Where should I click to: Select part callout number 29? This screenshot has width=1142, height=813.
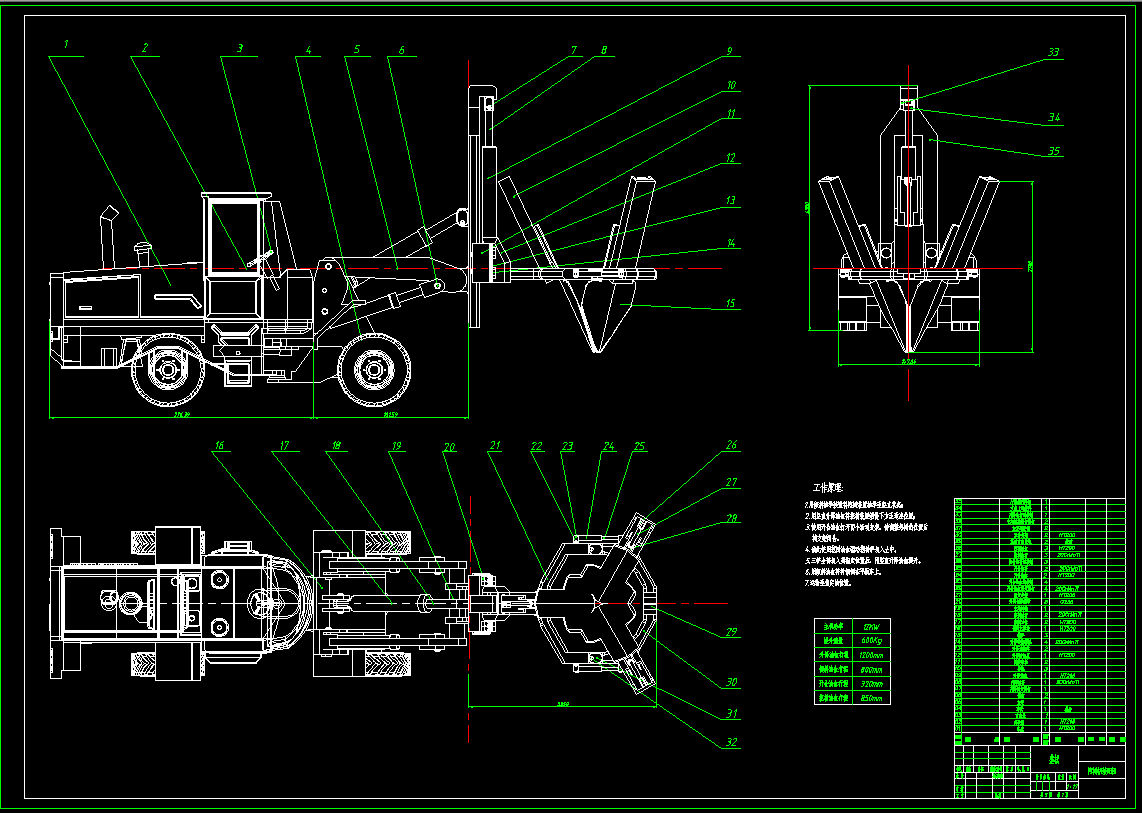[x=731, y=632]
